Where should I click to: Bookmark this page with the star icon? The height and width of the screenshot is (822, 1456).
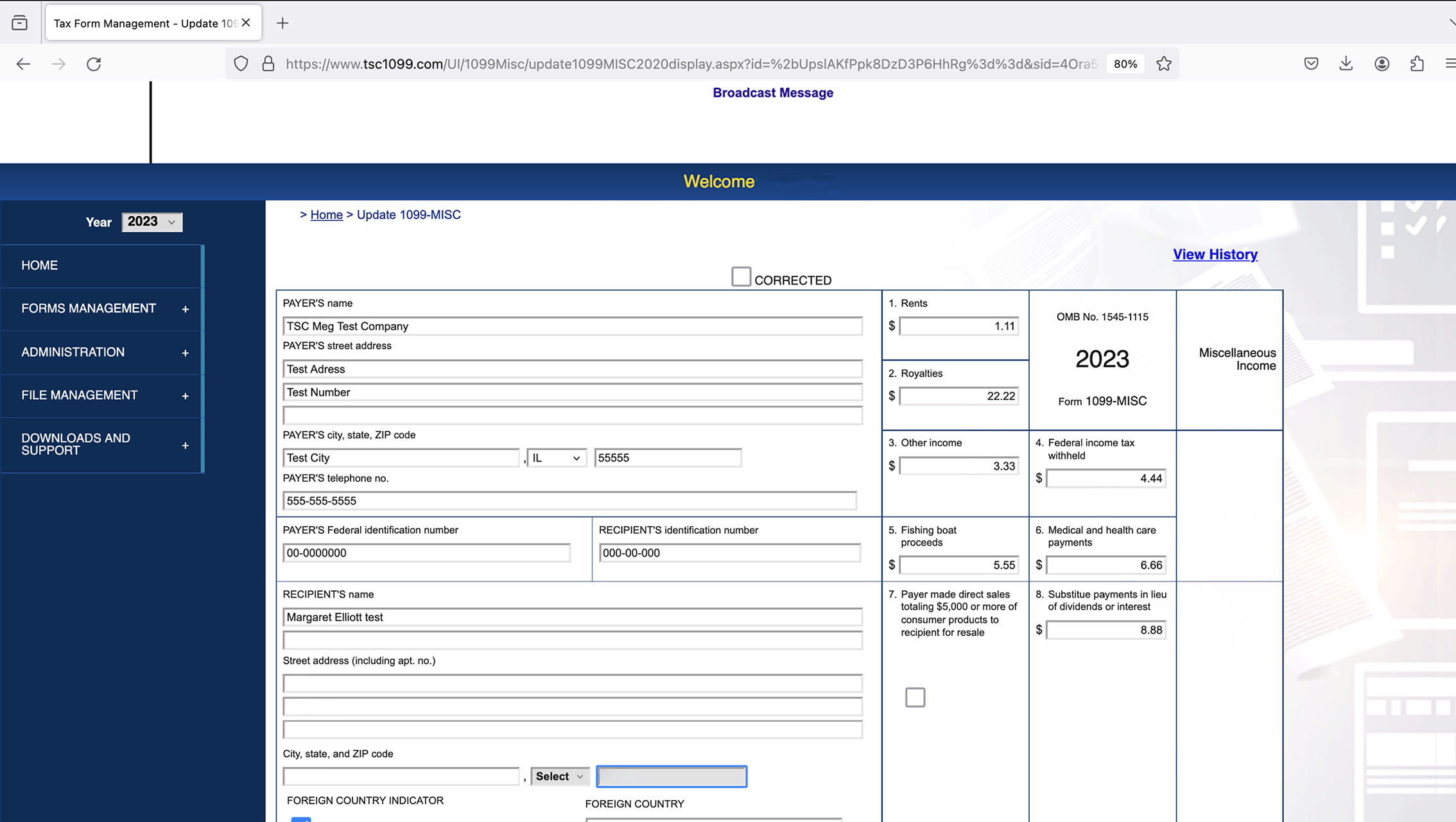[1164, 64]
